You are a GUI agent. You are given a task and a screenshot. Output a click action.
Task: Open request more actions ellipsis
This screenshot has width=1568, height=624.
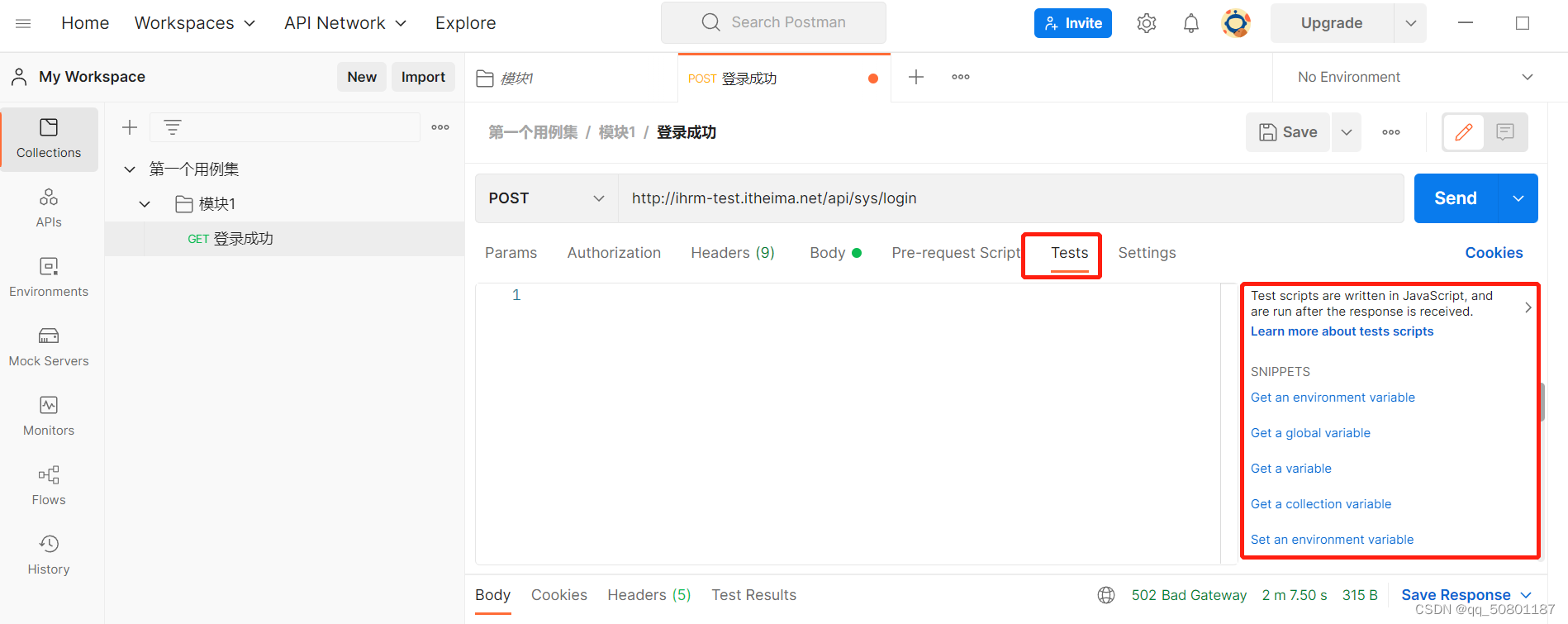[1391, 132]
